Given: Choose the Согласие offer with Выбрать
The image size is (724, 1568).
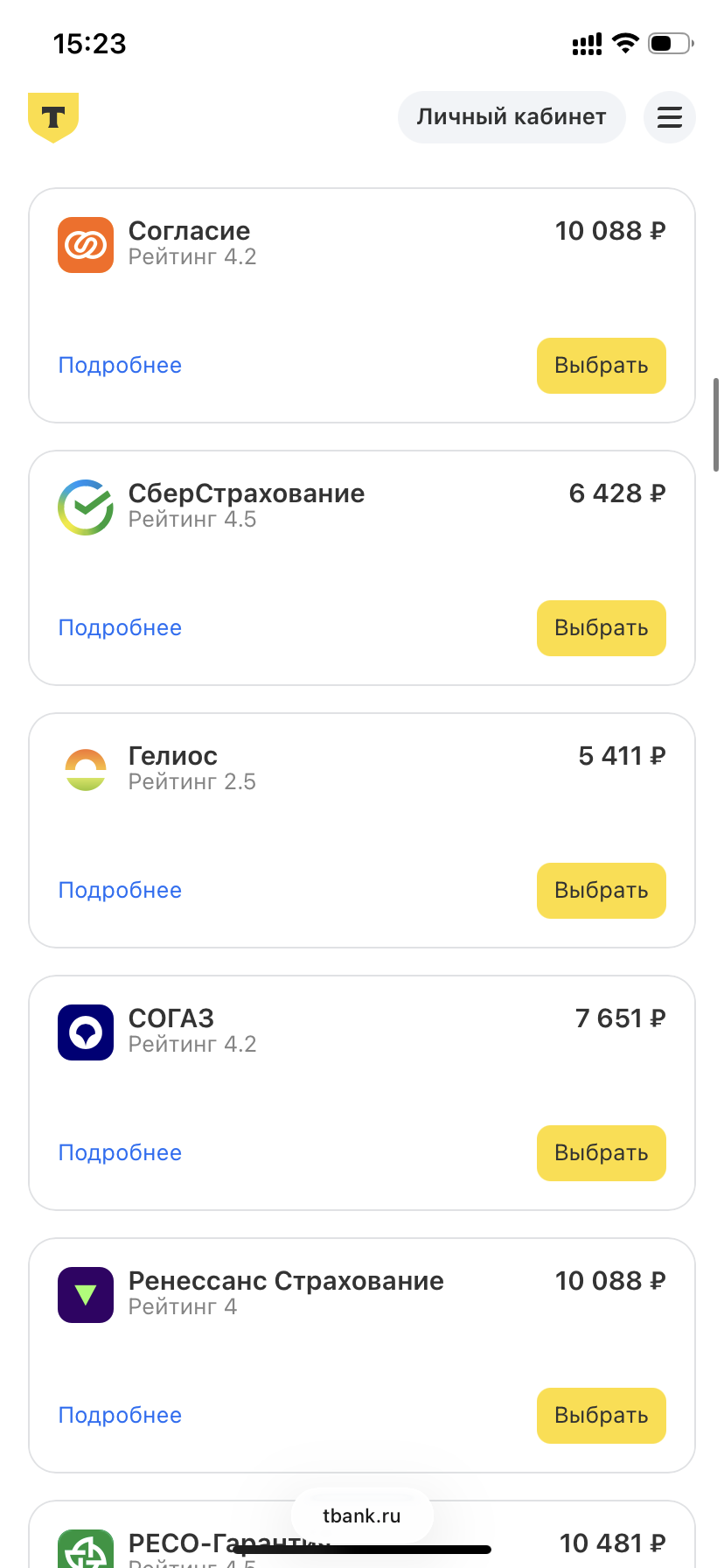Looking at the screenshot, I should click(602, 366).
